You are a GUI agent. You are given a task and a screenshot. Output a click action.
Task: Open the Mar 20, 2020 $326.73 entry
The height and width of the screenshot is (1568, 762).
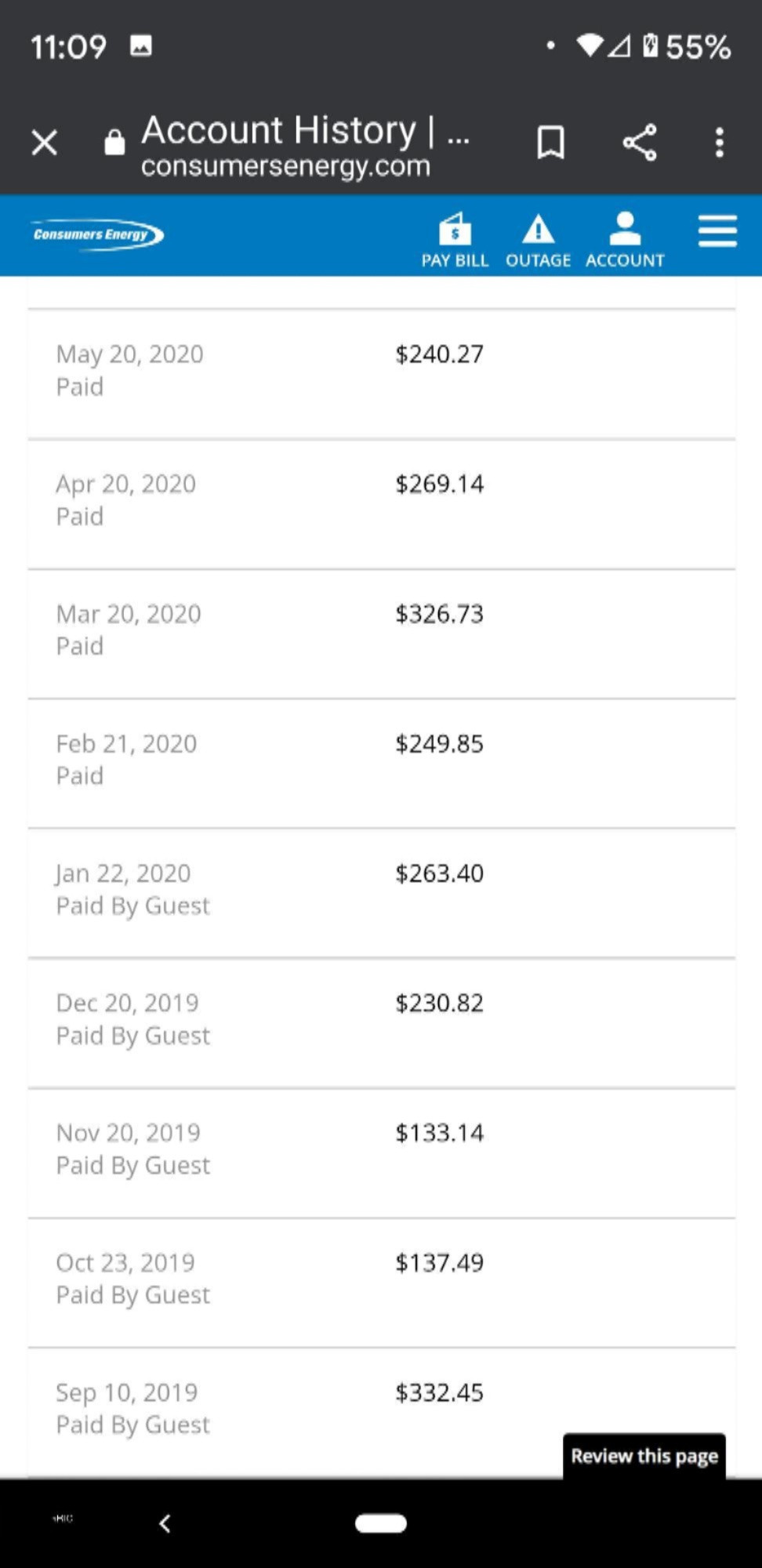pos(382,633)
